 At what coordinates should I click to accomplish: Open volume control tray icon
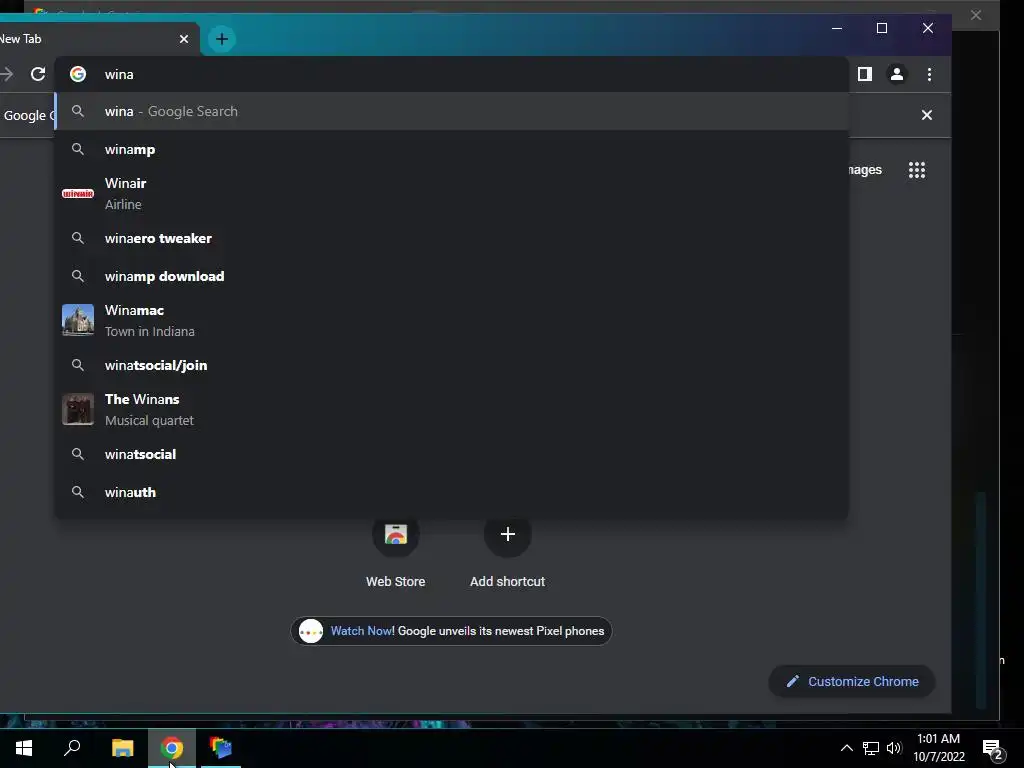pyautogui.click(x=894, y=748)
